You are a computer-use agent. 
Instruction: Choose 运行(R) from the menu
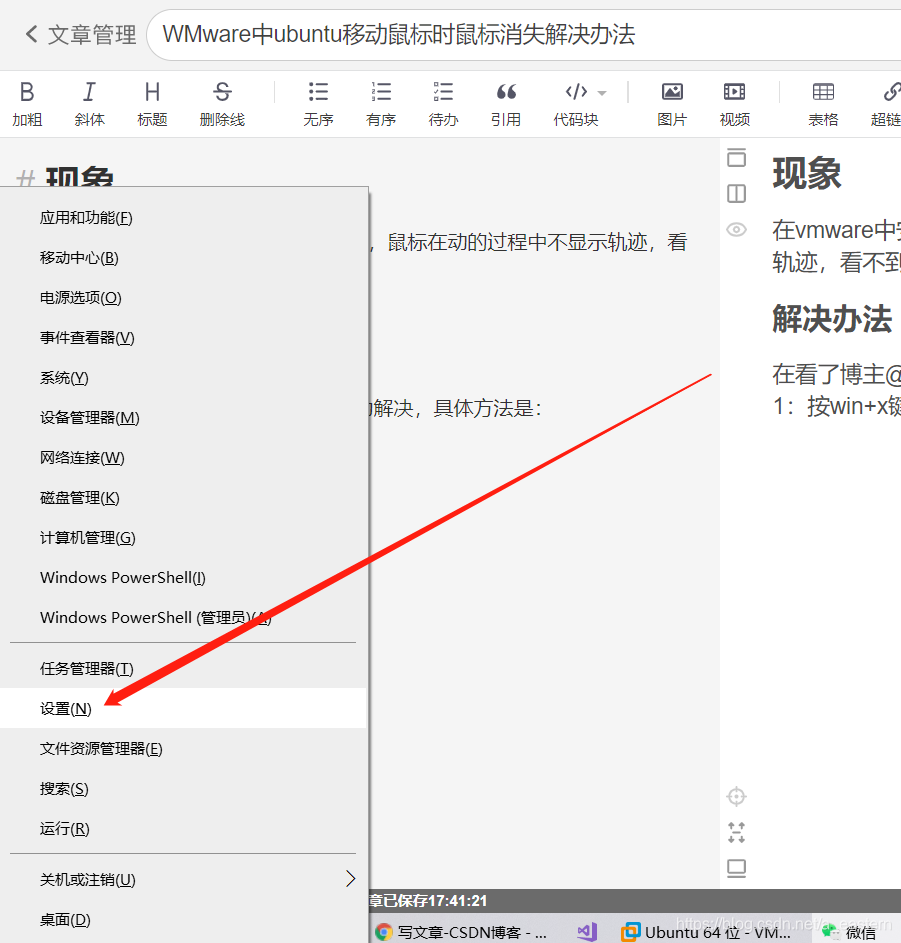183,829
